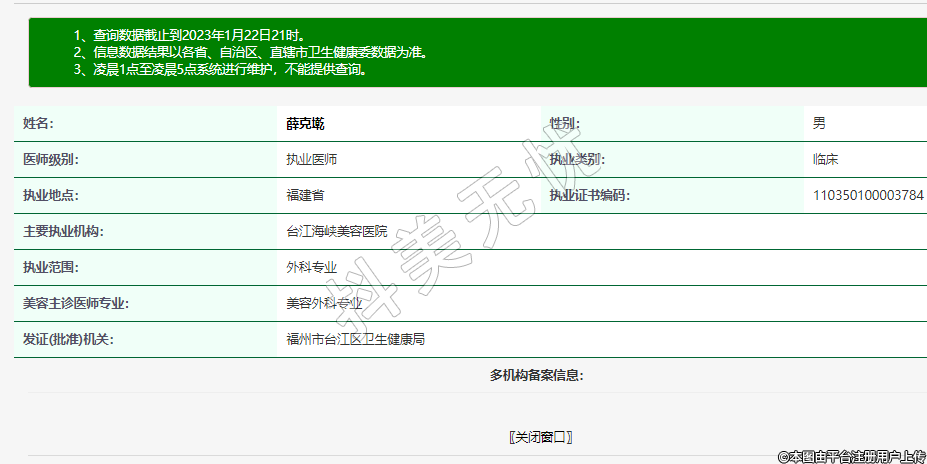Viewport: 927px width, 464px height.
Task: Click the green notice about data cutoff date
Action: point(190,35)
